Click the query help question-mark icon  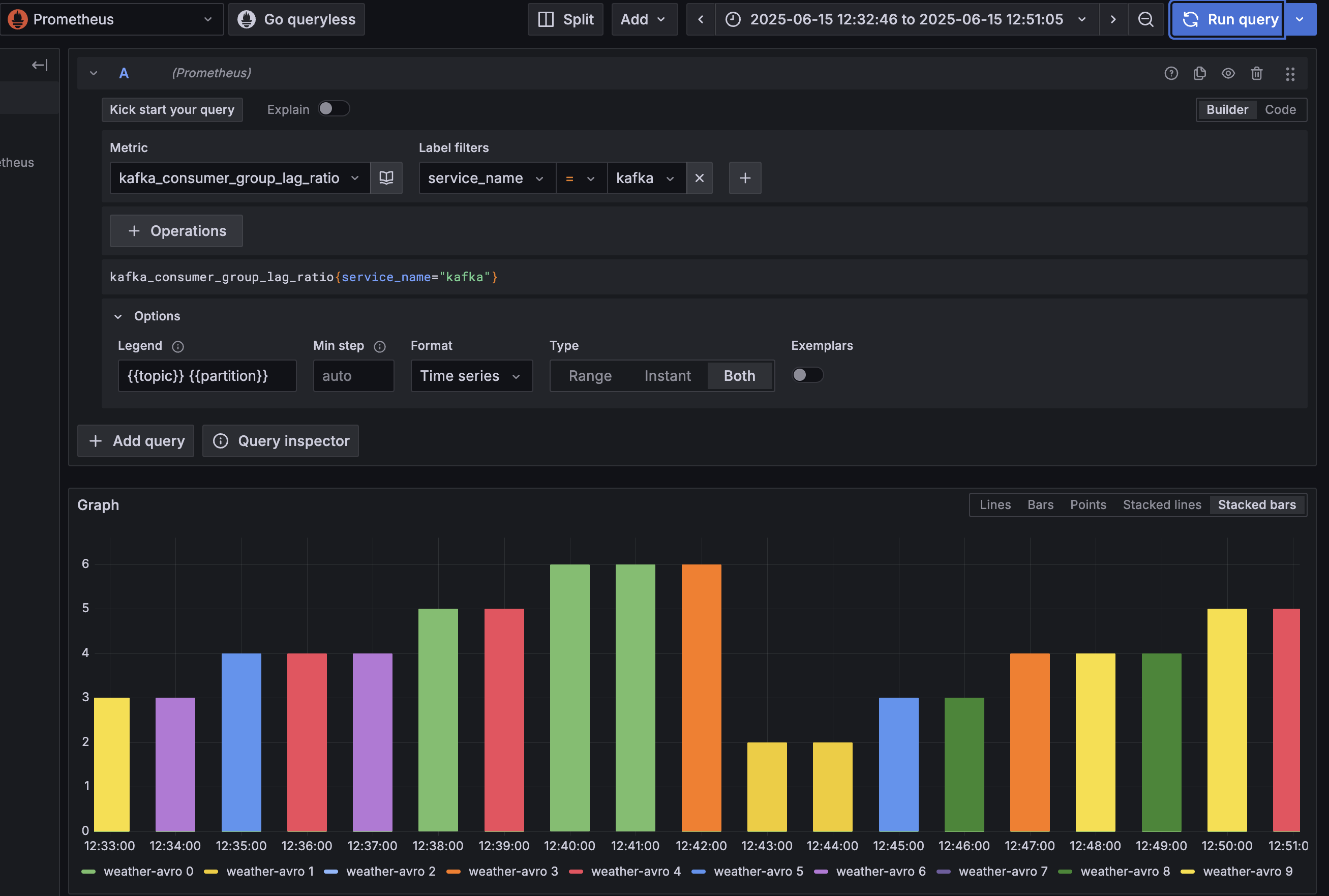click(x=1171, y=73)
